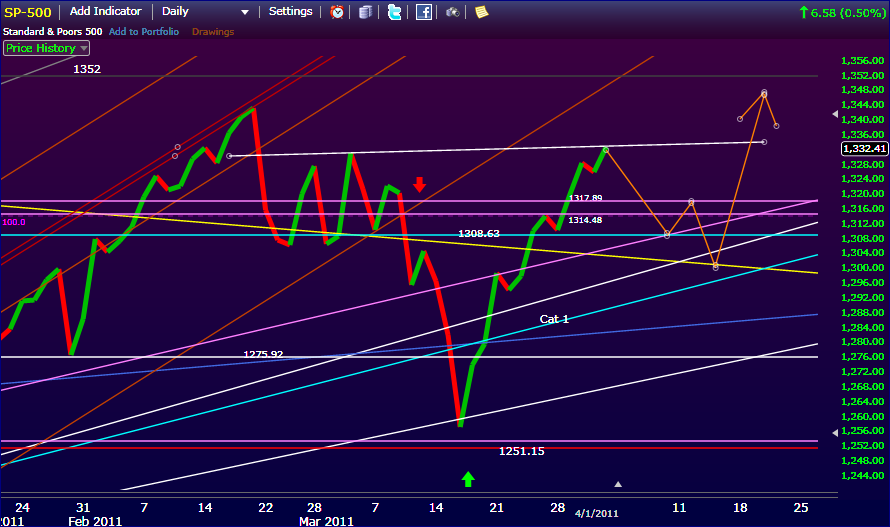Click the SP-500 symbol field
This screenshot has width=890, height=527.
28,12
